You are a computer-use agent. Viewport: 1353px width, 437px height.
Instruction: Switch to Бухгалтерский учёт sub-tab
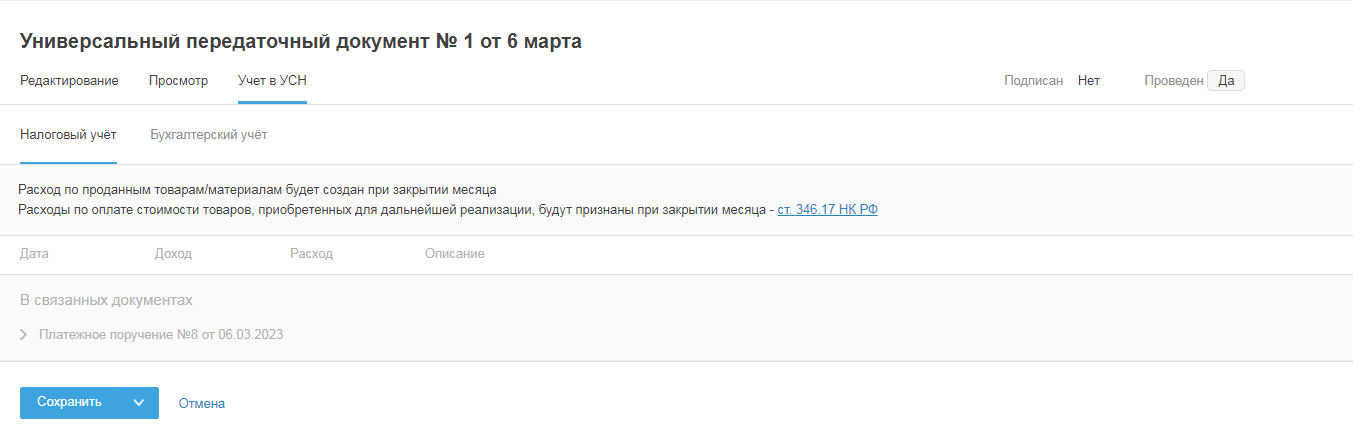coord(208,135)
